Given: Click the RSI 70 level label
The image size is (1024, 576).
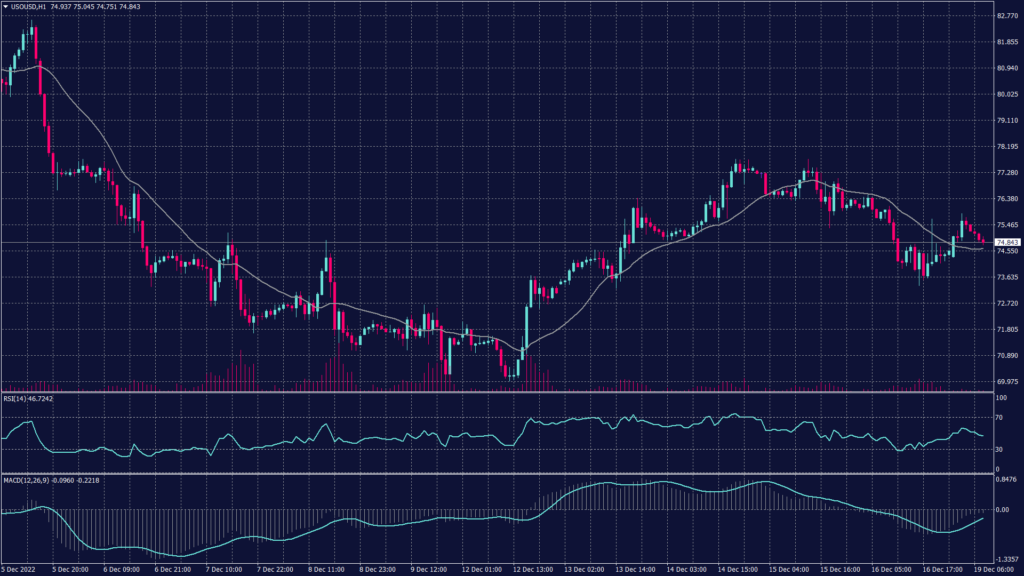Looking at the screenshot, I should click(x=999, y=417).
